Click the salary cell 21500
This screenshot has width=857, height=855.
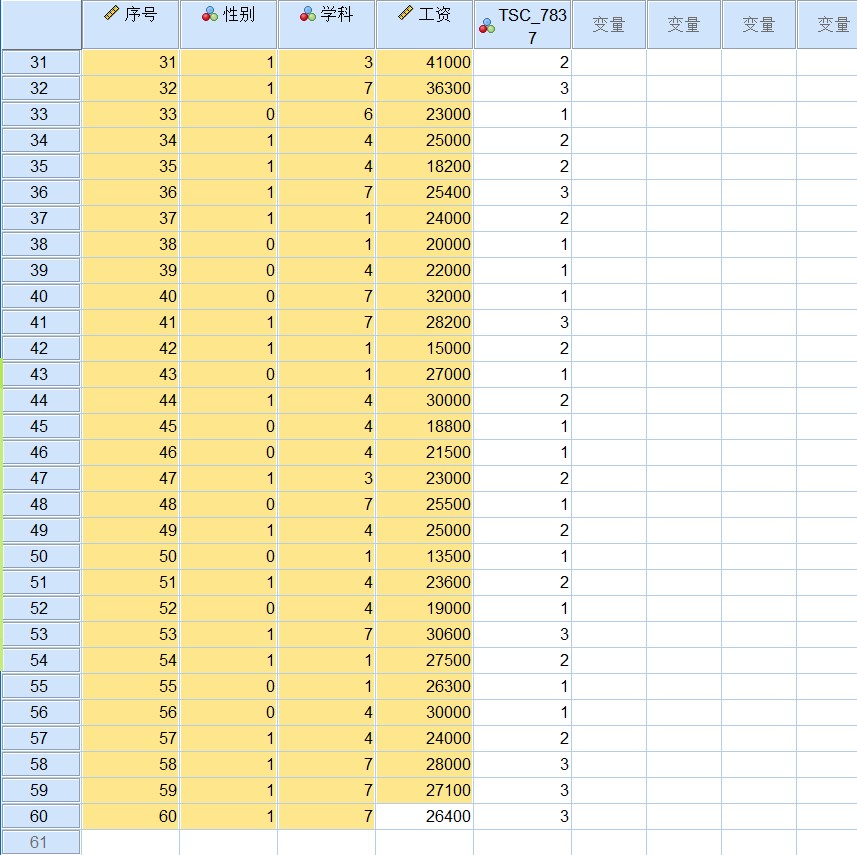coord(424,452)
